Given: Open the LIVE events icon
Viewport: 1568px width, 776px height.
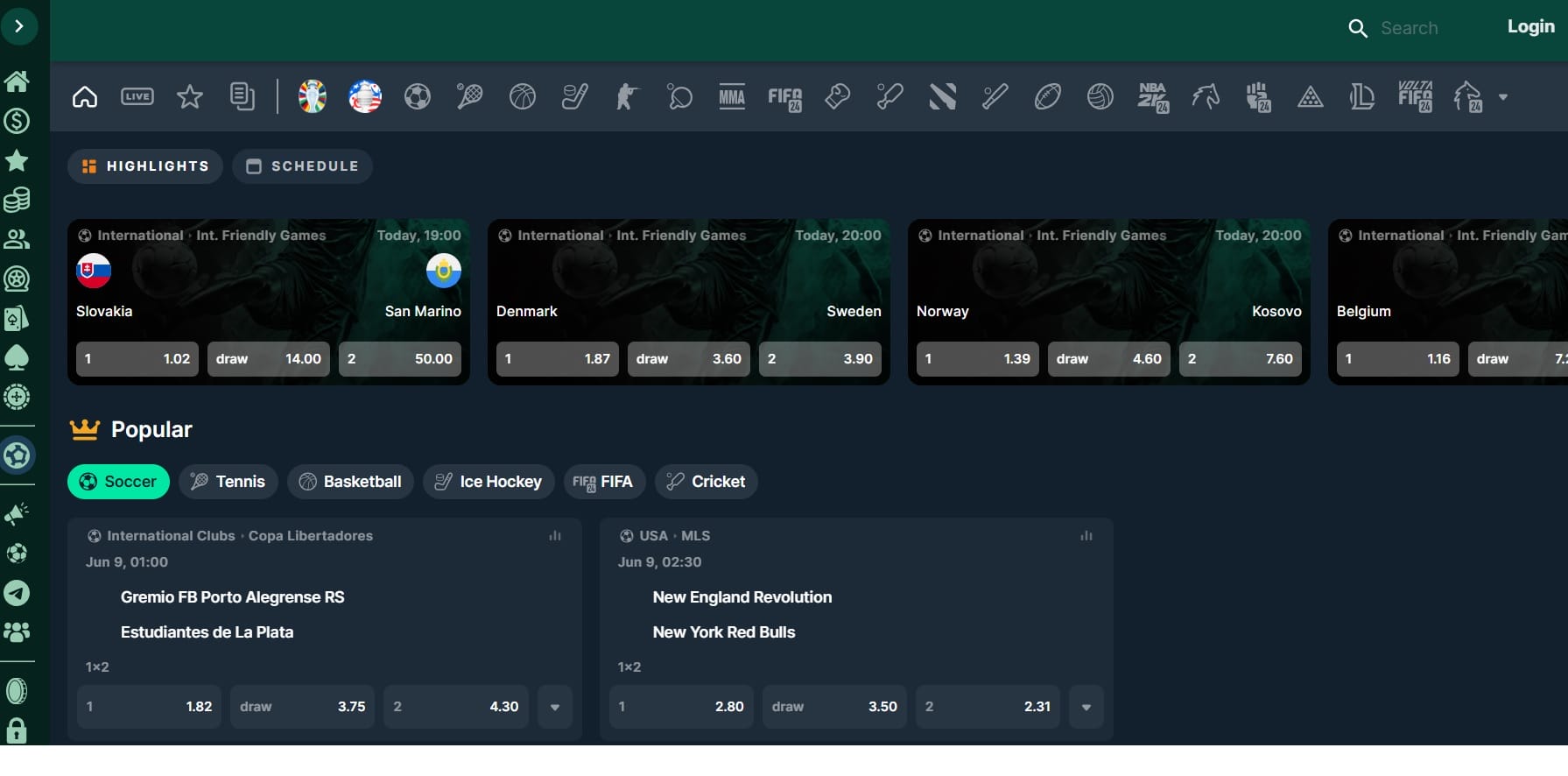Looking at the screenshot, I should tap(137, 96).
